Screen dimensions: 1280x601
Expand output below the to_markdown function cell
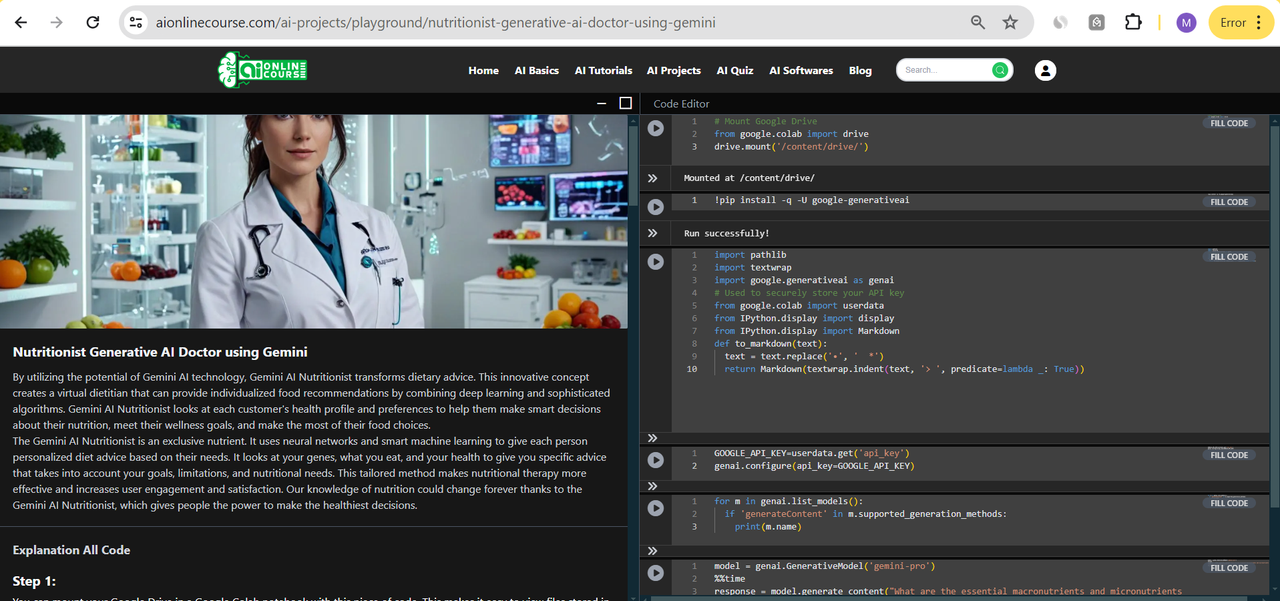coord(652,438)
